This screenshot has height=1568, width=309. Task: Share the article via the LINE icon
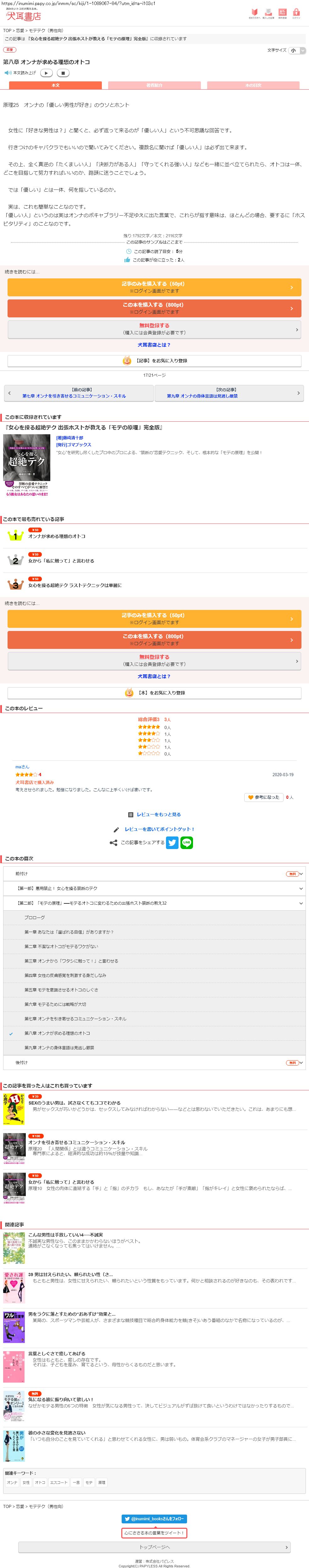tap(187, 842)
